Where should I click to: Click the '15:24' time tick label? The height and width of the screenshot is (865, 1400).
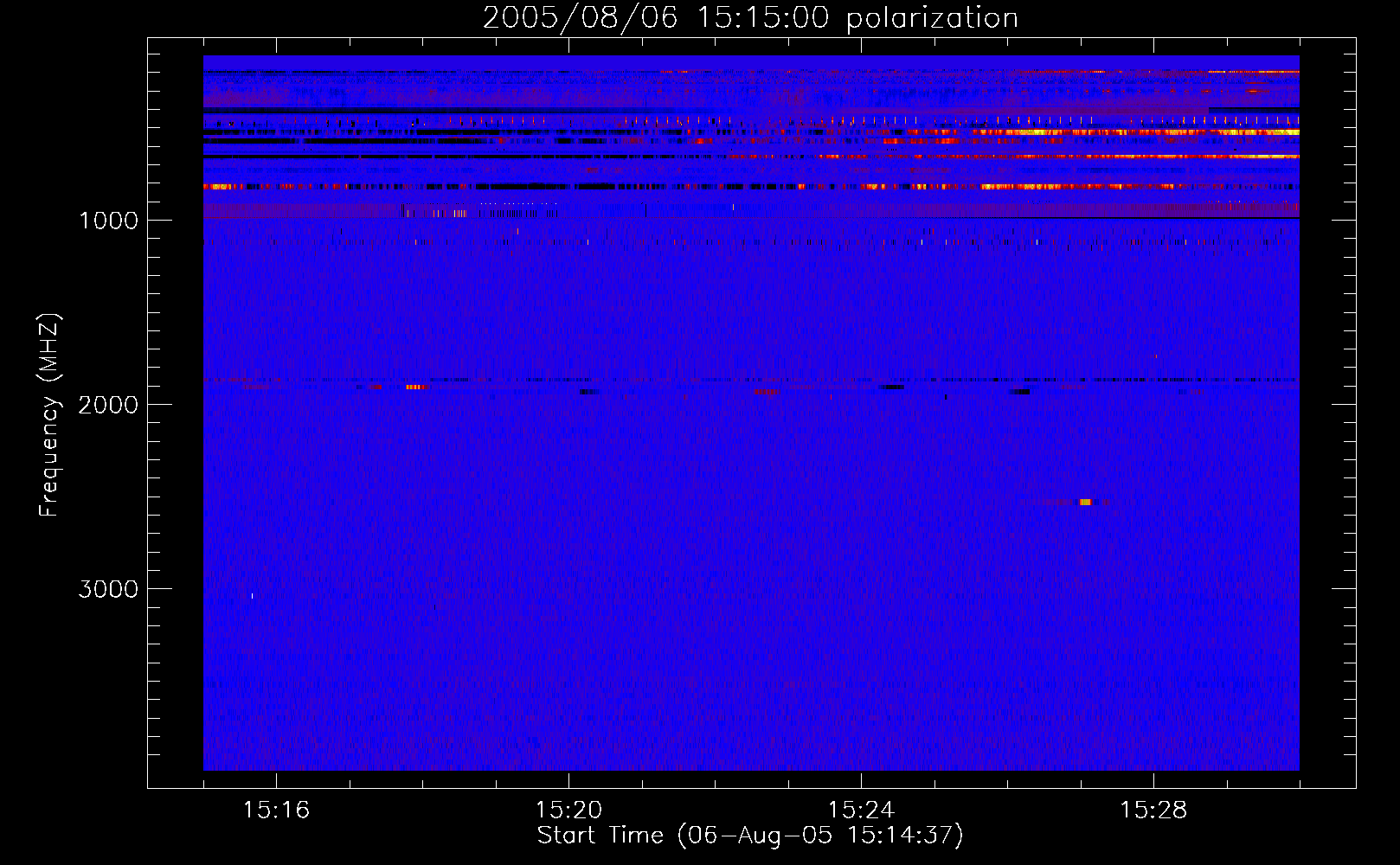pyautogui.click(x=861, y=811)
